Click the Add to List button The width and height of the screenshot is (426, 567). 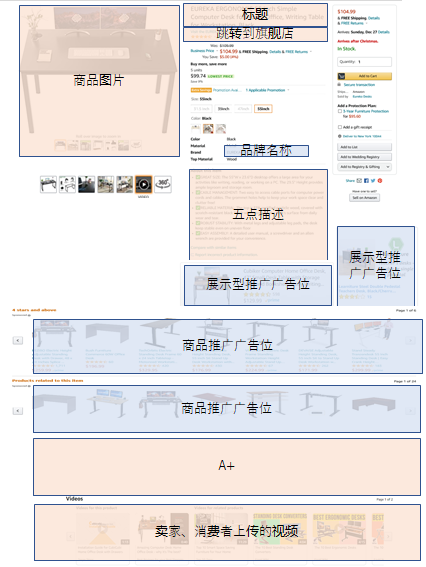[x=365, y=147]
